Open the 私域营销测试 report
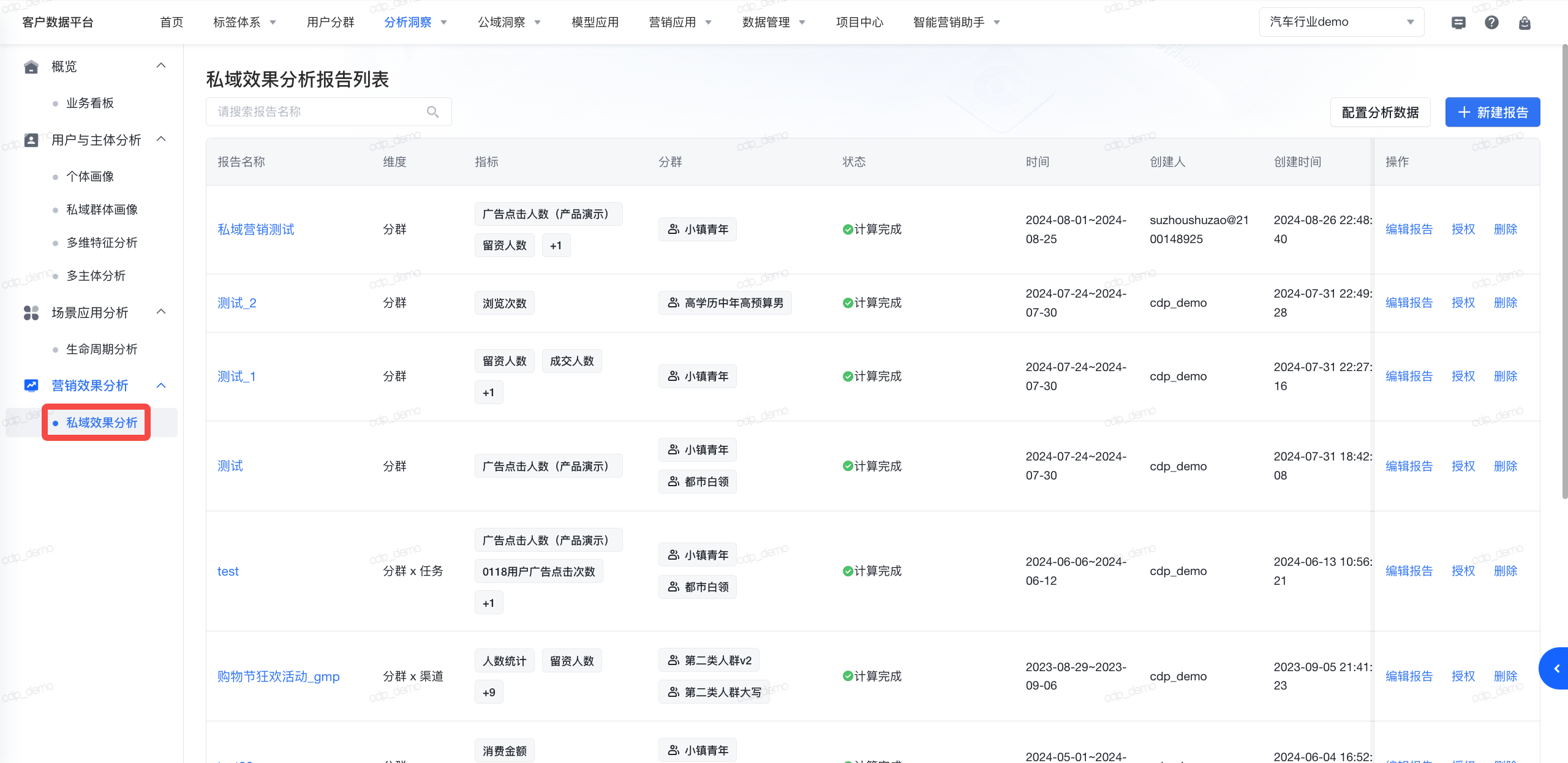1568x763 pixels. pyautogui.click(x=256, y=229)
